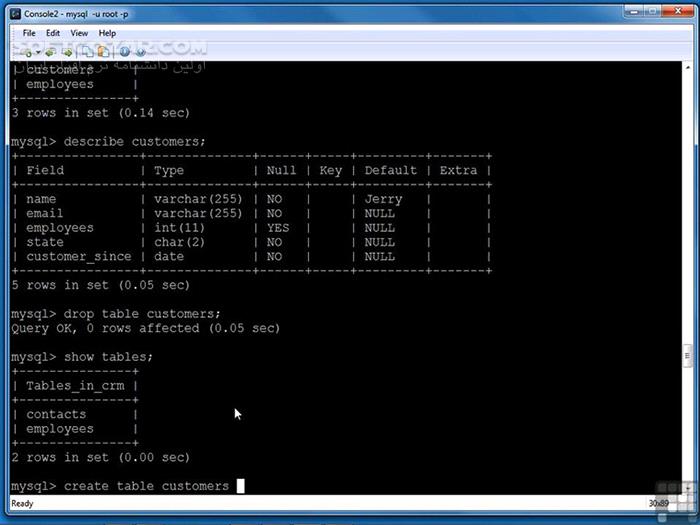Click the 'date' type value
Viewport: 700px width, 525px height.
169,257
